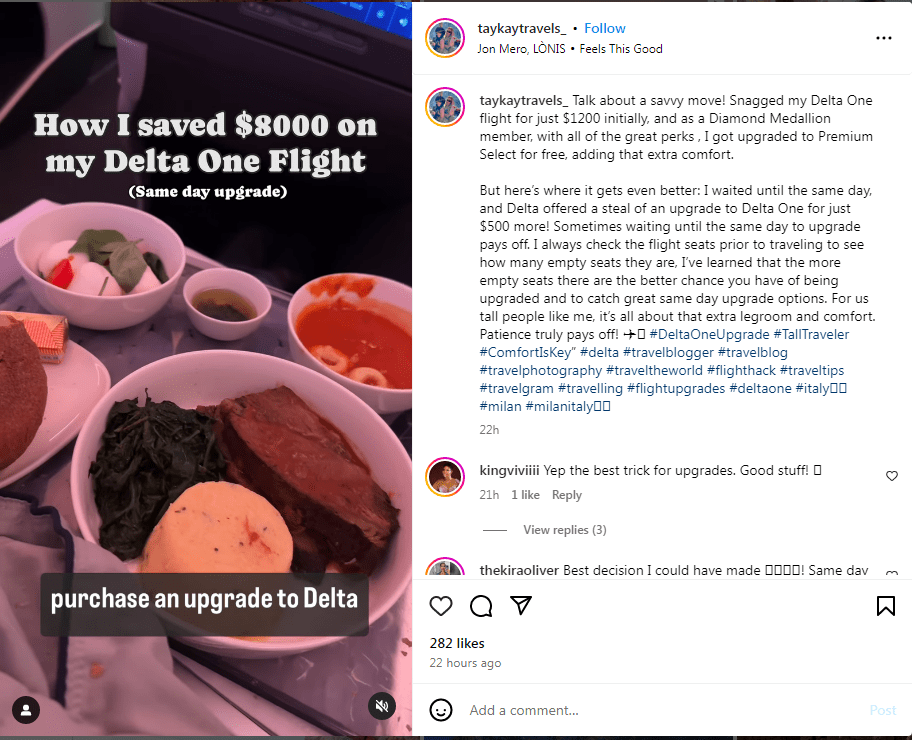View the 282 likes list
This screenshot has height=740, width=912.
coord(457,643)
